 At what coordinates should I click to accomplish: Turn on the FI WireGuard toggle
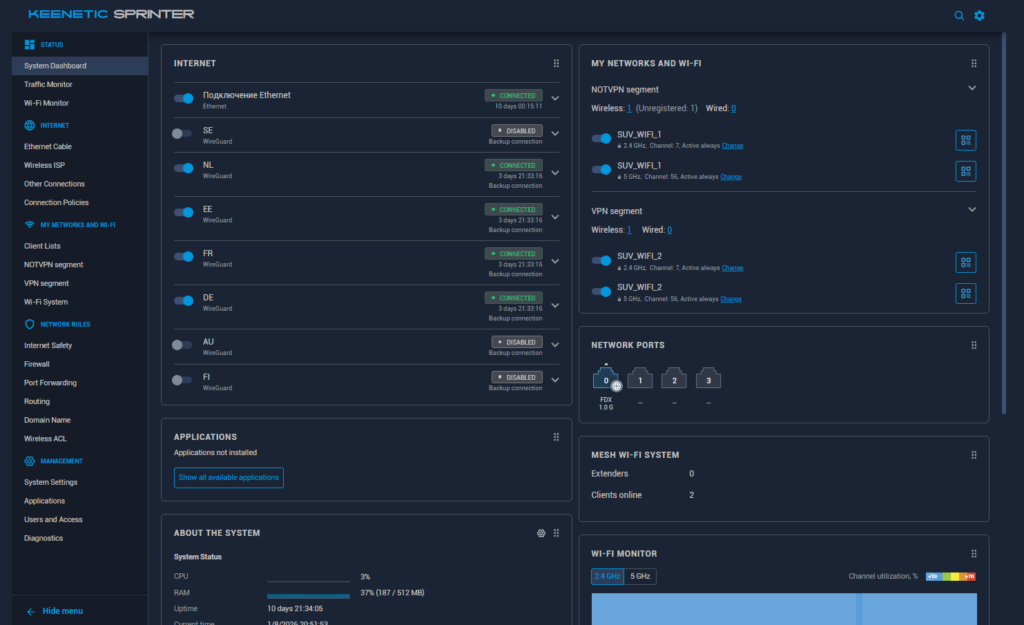(x=182, y=380)
